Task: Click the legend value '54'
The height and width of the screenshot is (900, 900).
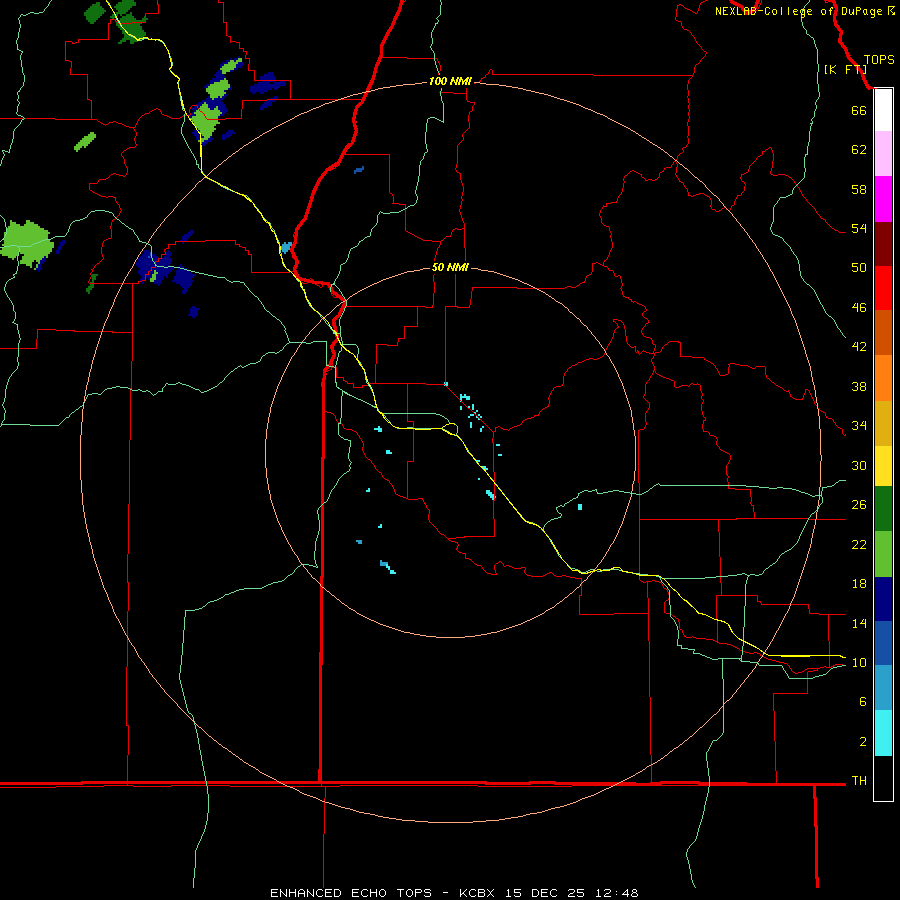Action: point(859,228)
